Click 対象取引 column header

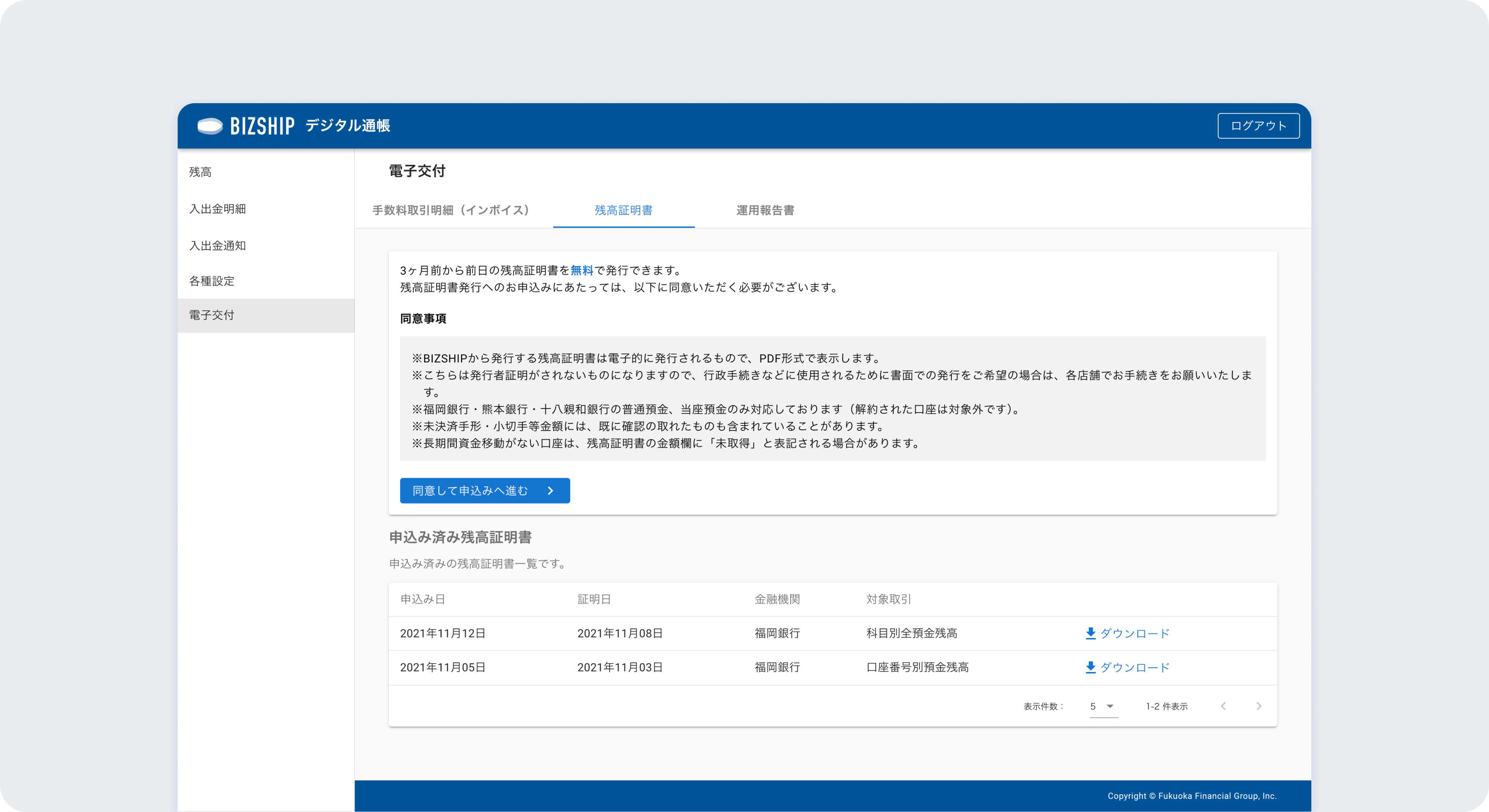point(888,599)
